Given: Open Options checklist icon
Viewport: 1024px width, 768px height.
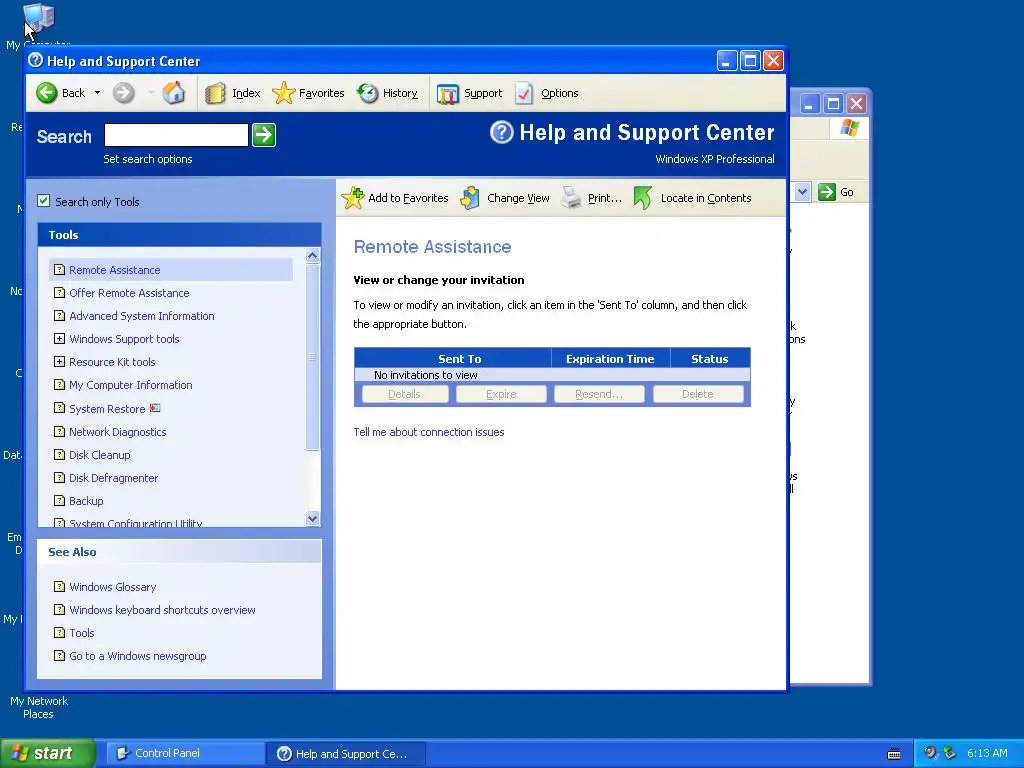Looking at the screenshot, I should pos(524,93).
